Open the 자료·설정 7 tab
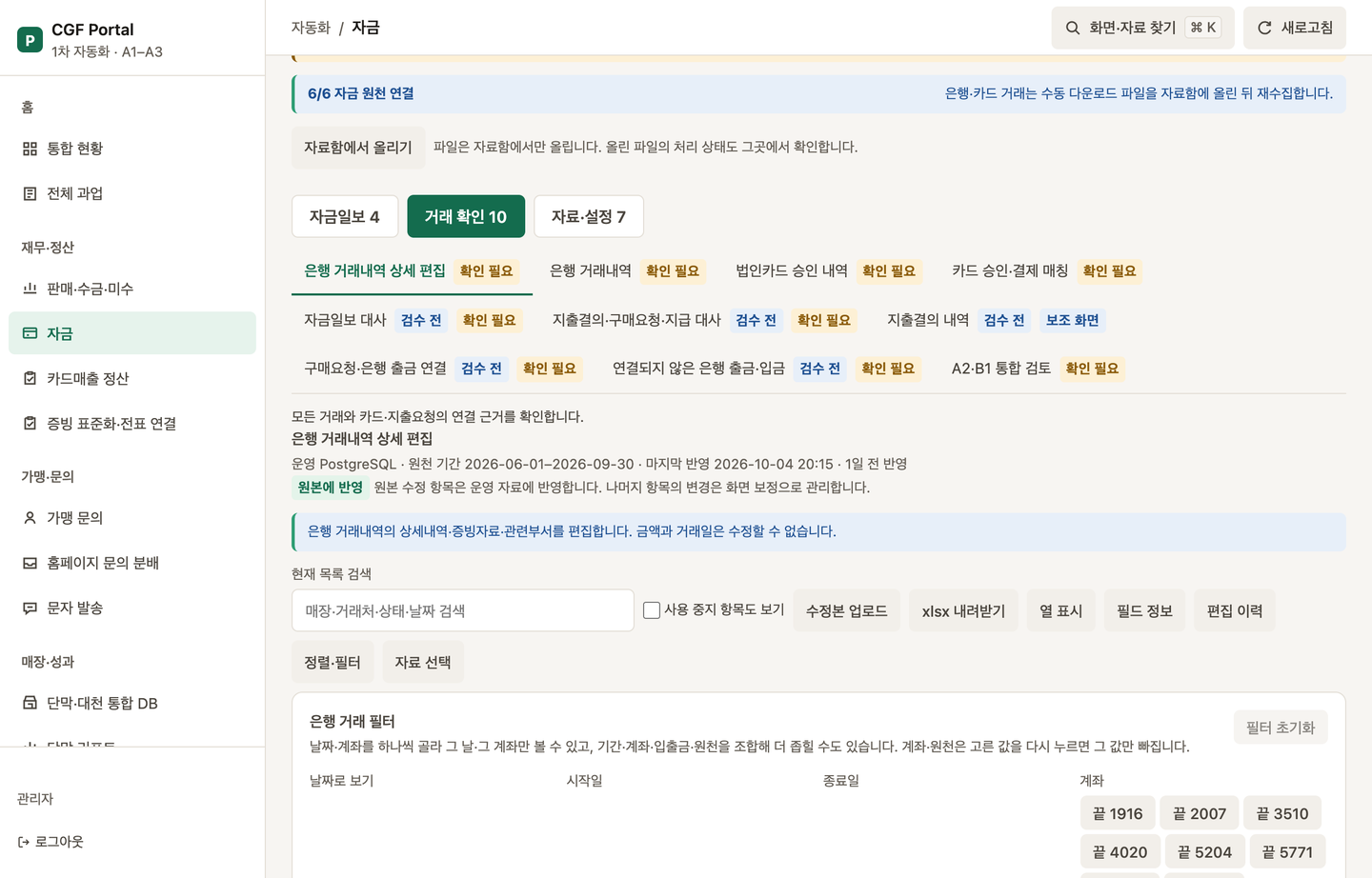 click(589, 216)
